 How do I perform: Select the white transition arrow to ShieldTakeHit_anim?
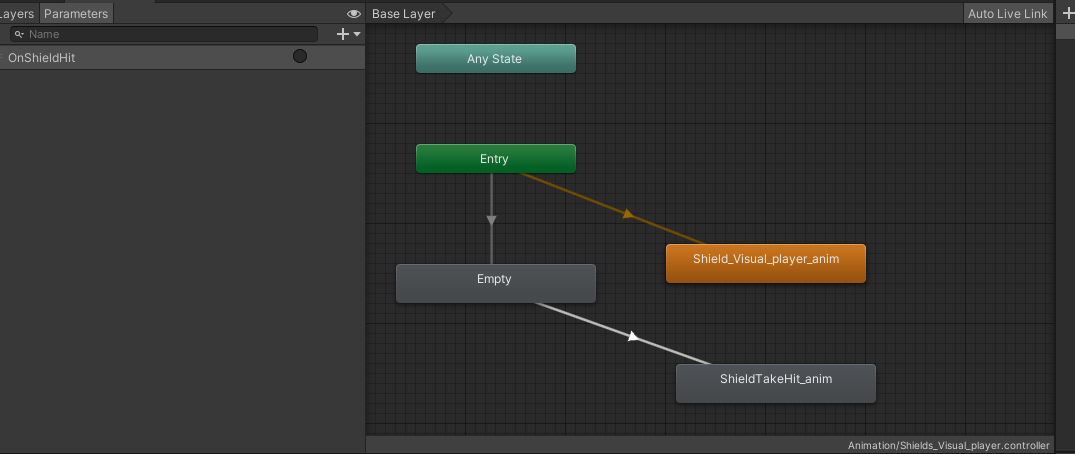tap(632, 336)
